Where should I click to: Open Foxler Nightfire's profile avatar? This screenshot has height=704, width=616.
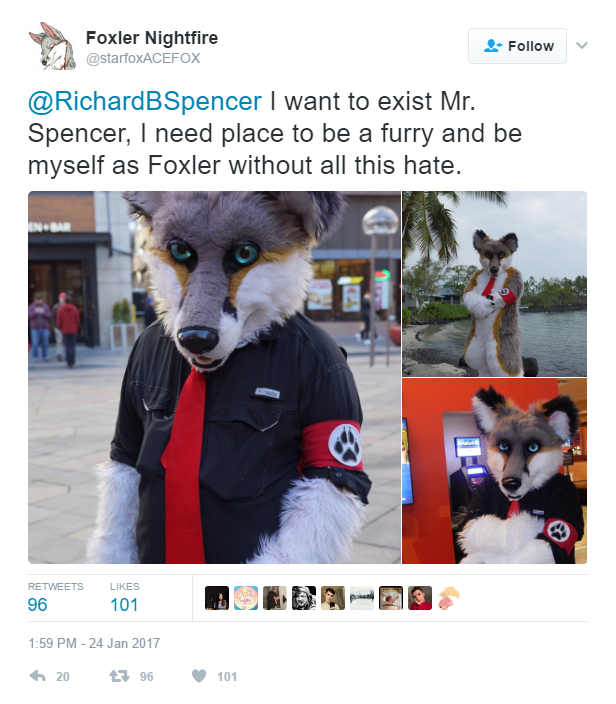point(53,46)
